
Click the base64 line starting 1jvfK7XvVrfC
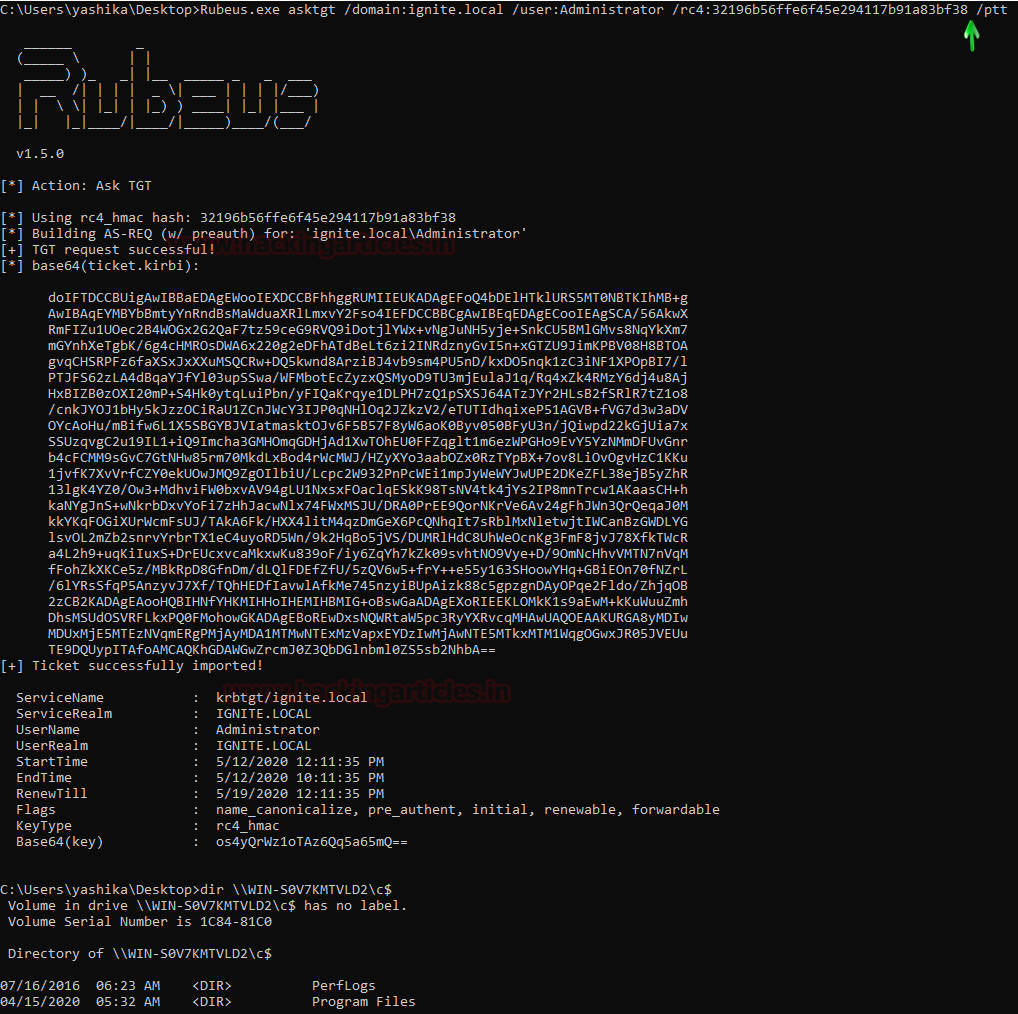(x=368, y=474)
